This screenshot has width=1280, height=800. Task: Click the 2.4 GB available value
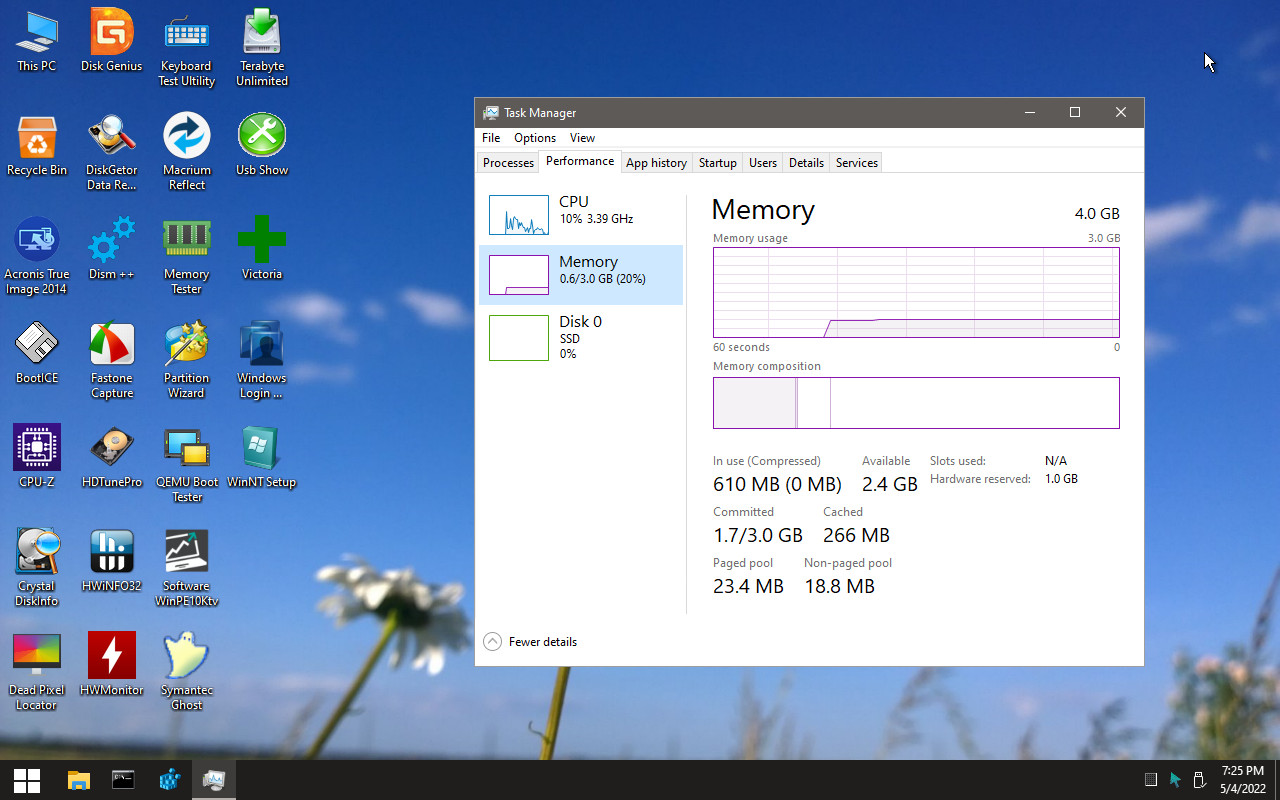889,485
